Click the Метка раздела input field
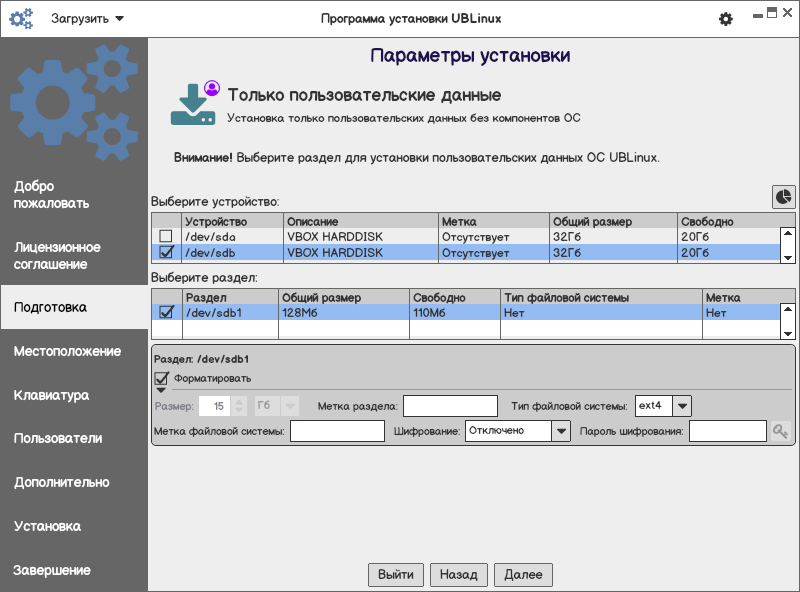Image resolution: width=800 pixels, height=592 pixels. [450, 405]
